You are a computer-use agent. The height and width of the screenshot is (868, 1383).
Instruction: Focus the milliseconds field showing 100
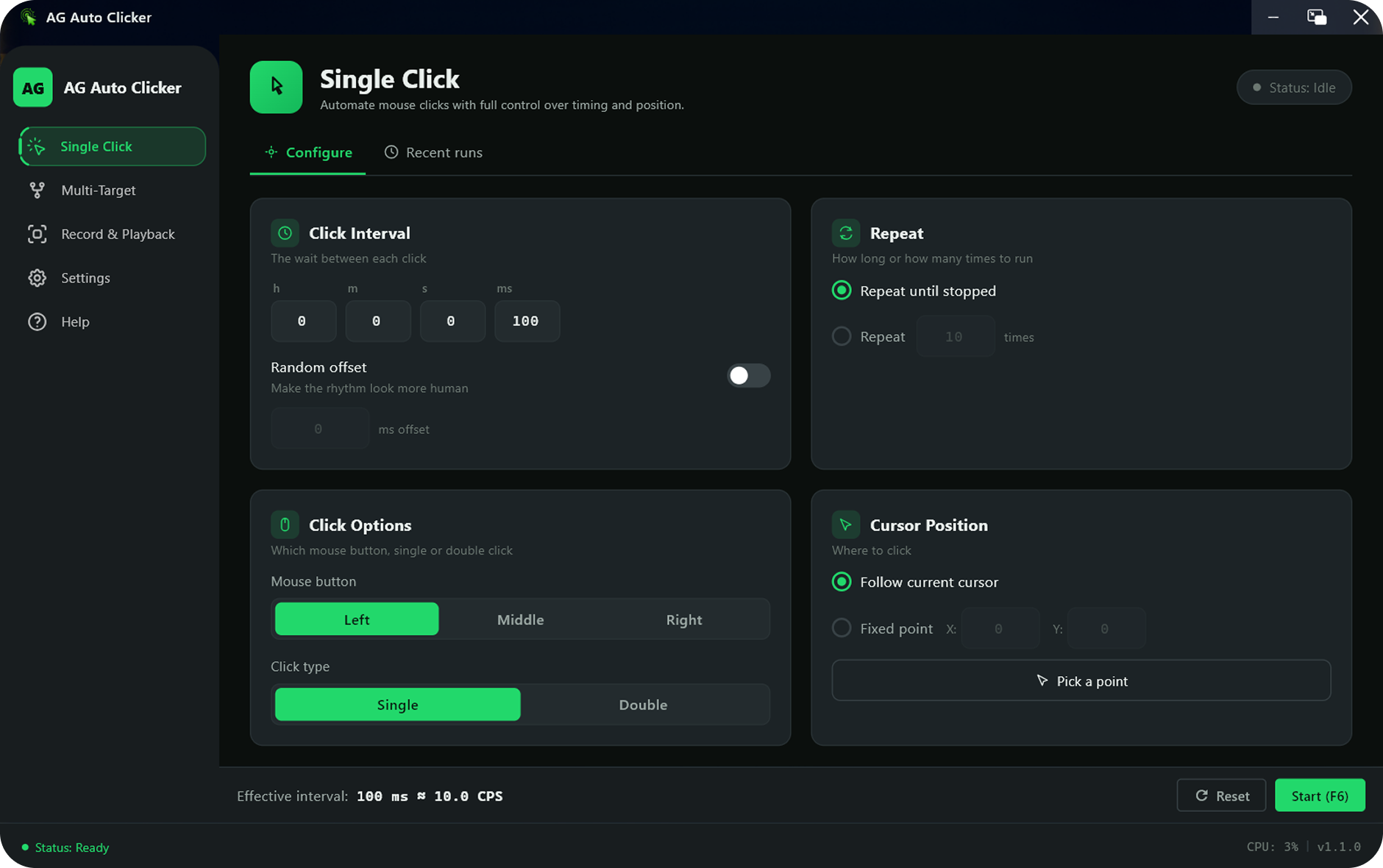(527, 321)
